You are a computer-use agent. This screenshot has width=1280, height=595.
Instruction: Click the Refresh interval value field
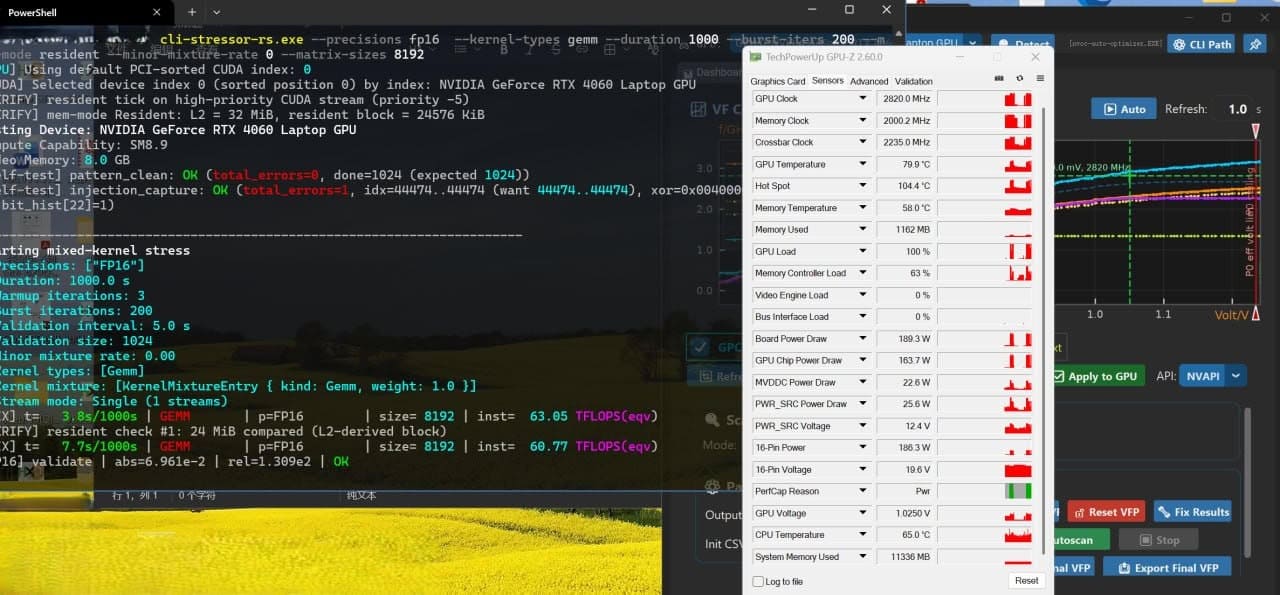[x=1238, y=109]
